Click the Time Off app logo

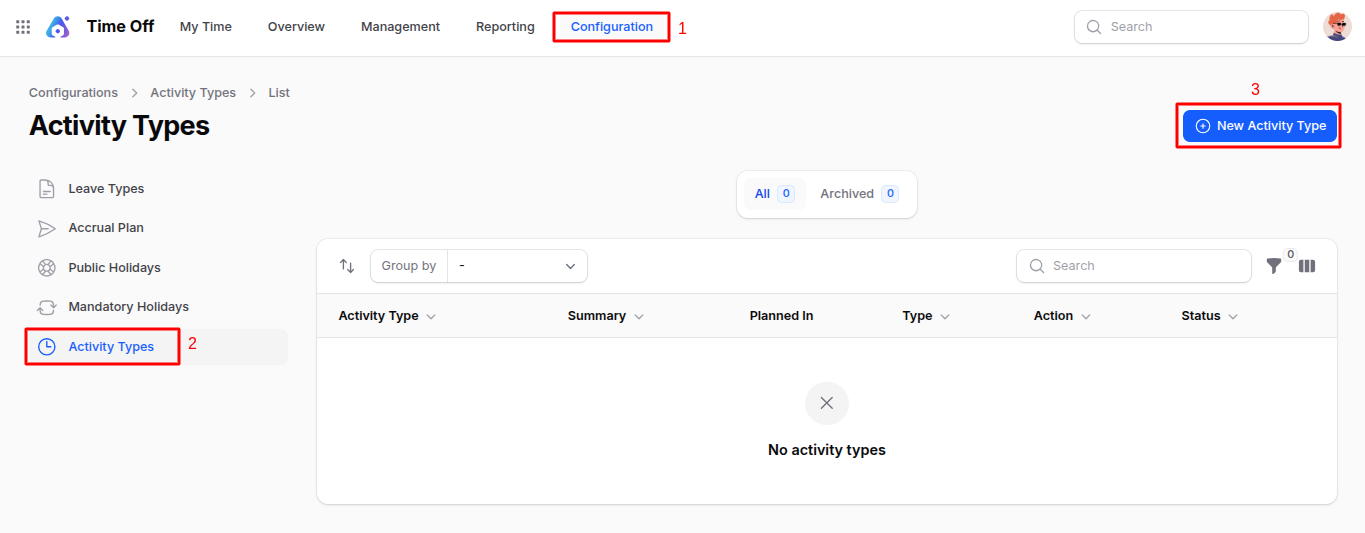pos(58,27)
